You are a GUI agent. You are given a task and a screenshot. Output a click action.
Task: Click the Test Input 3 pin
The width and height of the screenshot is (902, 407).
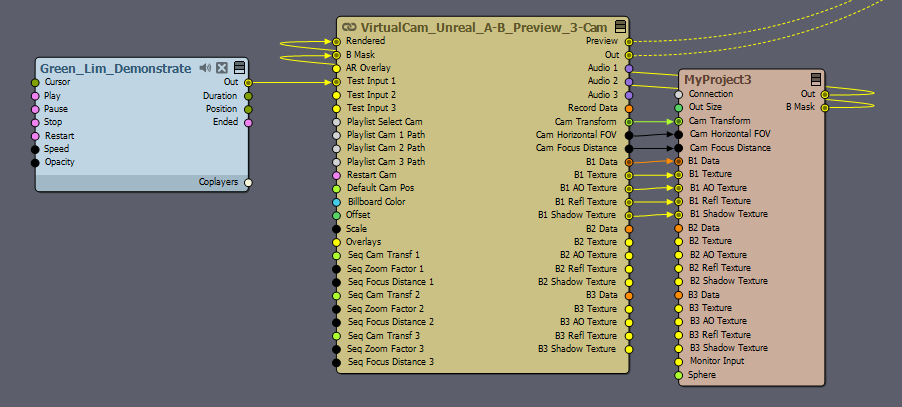point(337,108)
